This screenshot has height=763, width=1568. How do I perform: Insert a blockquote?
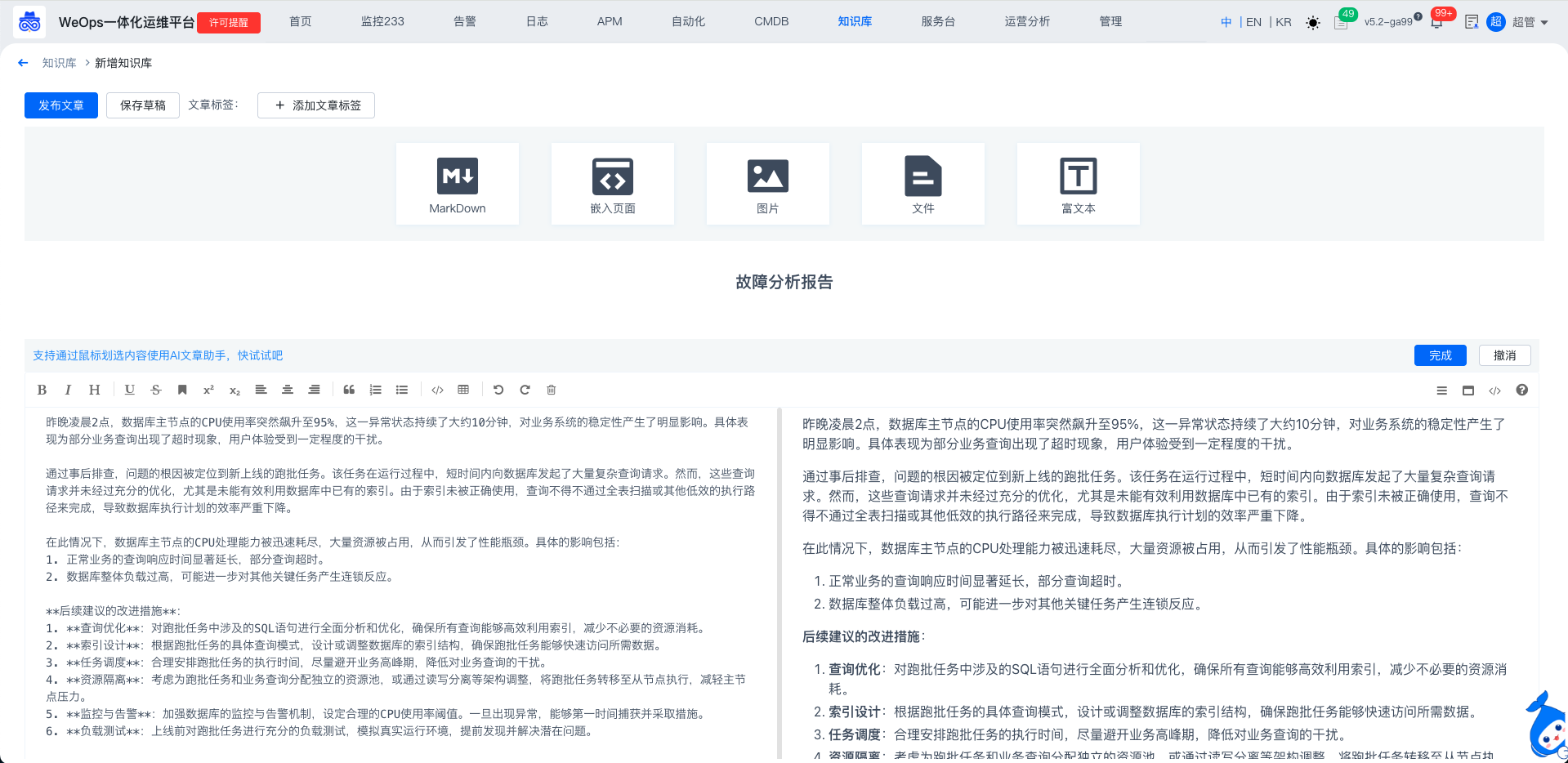[349, 390]
